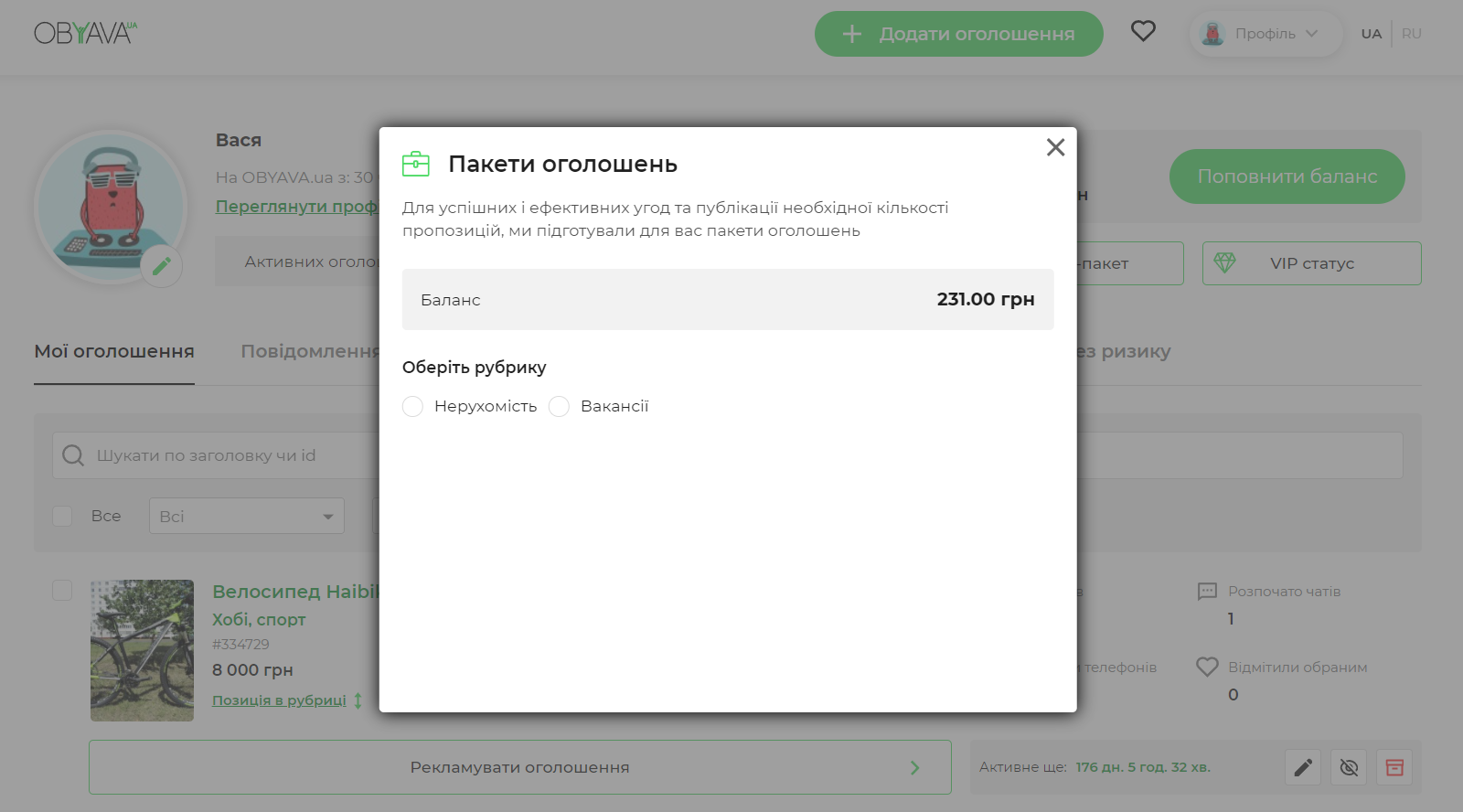Click the OBYAVA logo
Image resolution: width=1463 pixels, height=812 pixels.
pos(85,33)
